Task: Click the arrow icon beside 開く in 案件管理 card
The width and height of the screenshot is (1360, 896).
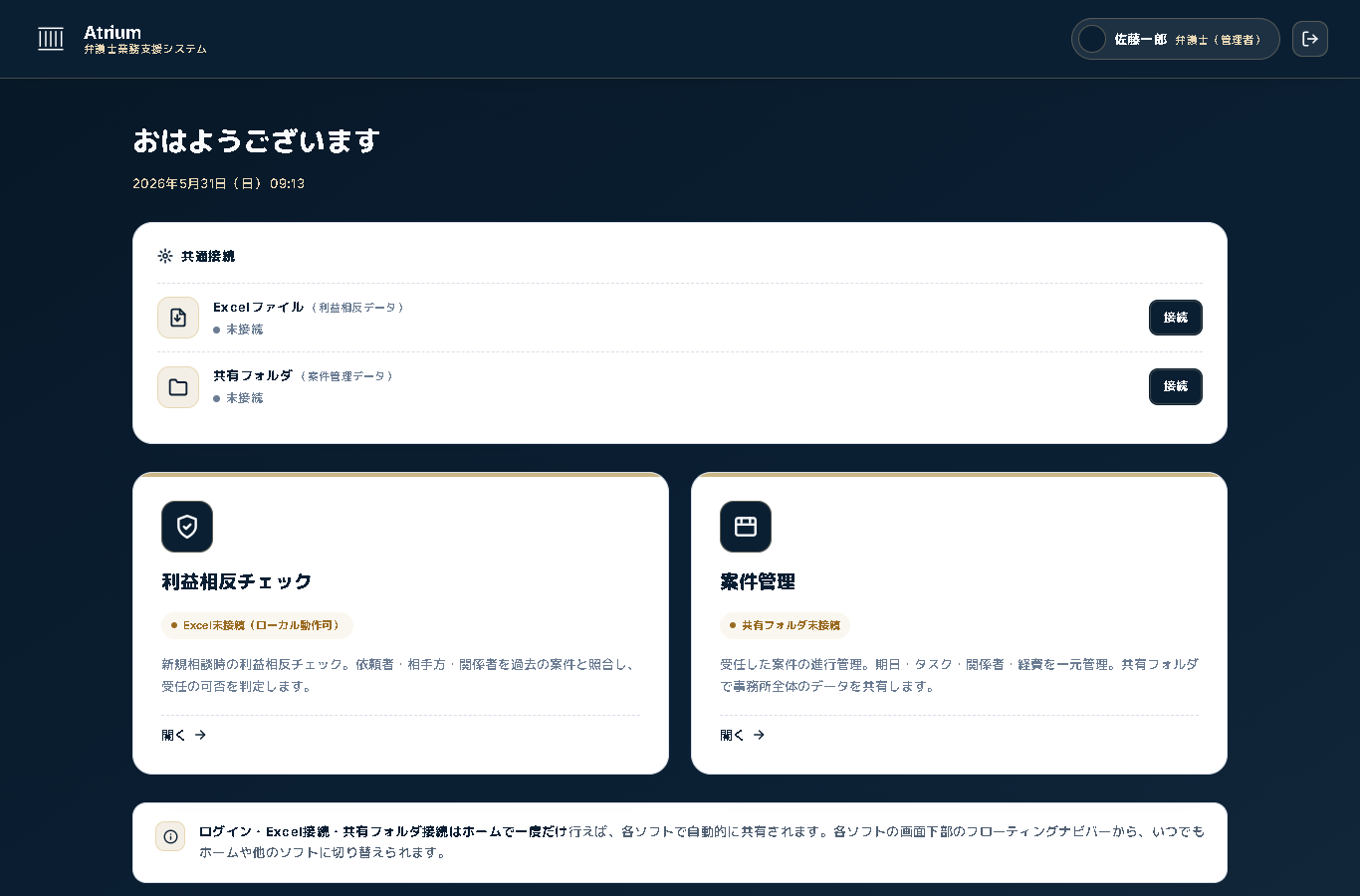Action: pos(759,735)
